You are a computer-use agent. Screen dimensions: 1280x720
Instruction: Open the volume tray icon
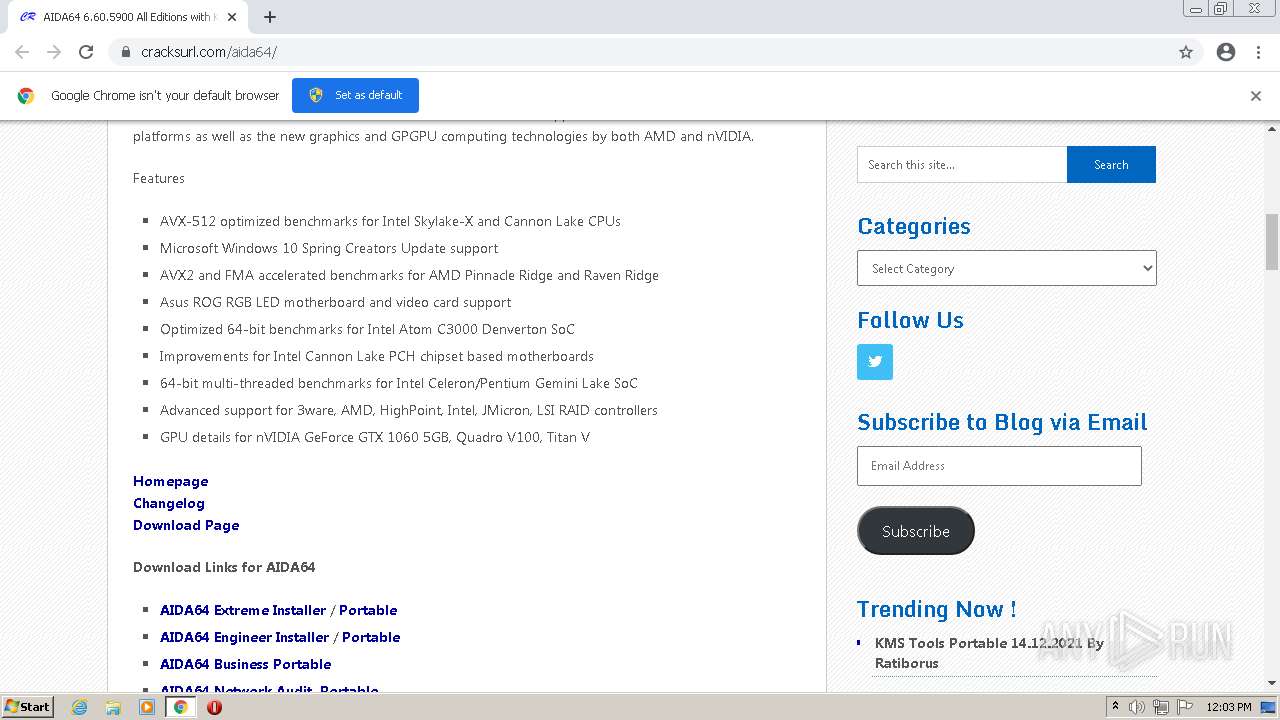[x=1137, y=707]
